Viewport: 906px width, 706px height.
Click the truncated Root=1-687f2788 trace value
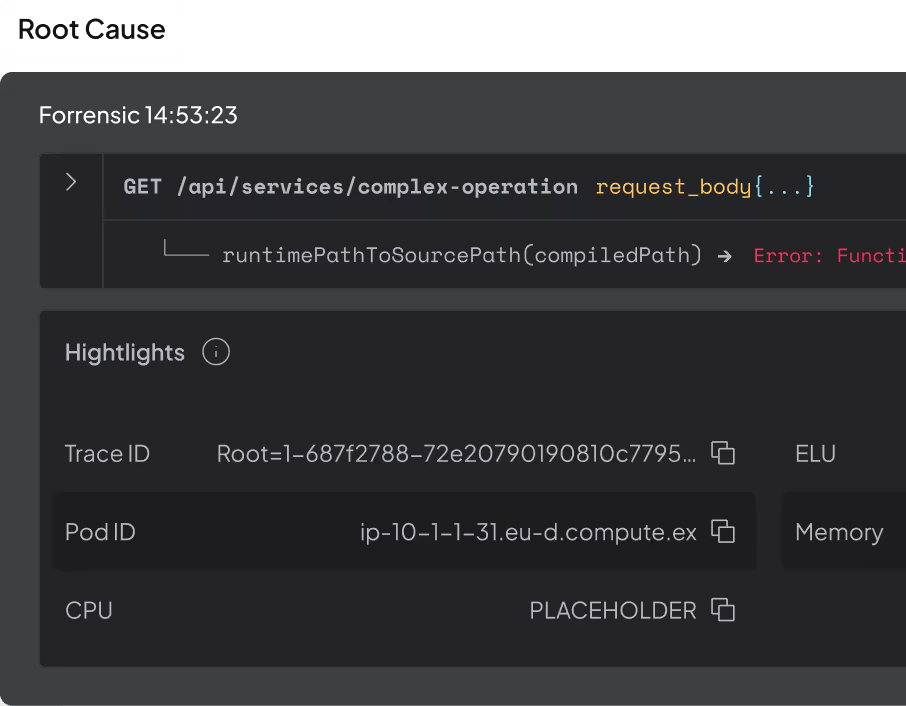[457, 453]
